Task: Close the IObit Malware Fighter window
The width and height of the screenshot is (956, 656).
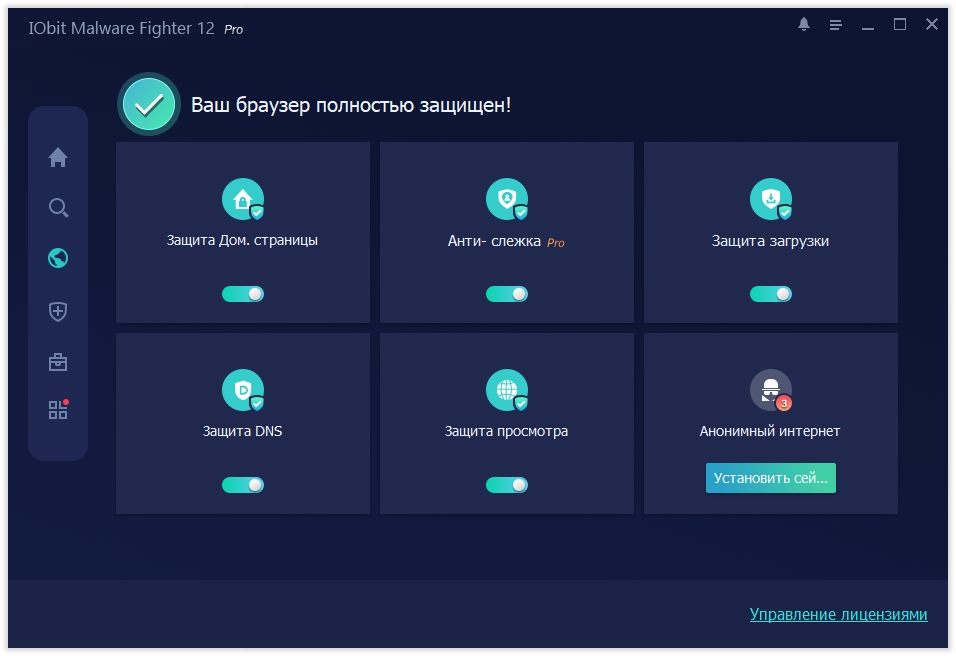Action: point(932,24)
